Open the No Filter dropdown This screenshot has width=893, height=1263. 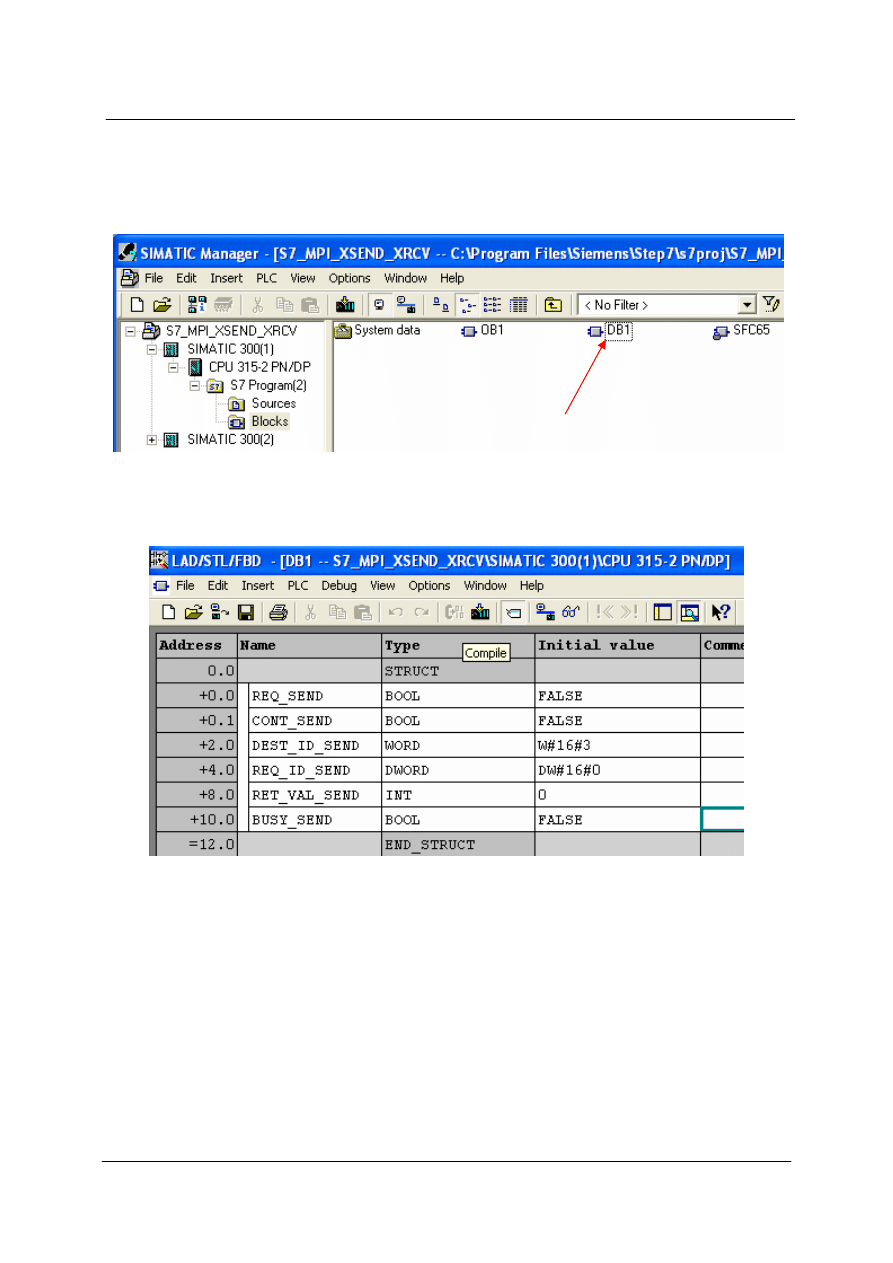(746, 305)
